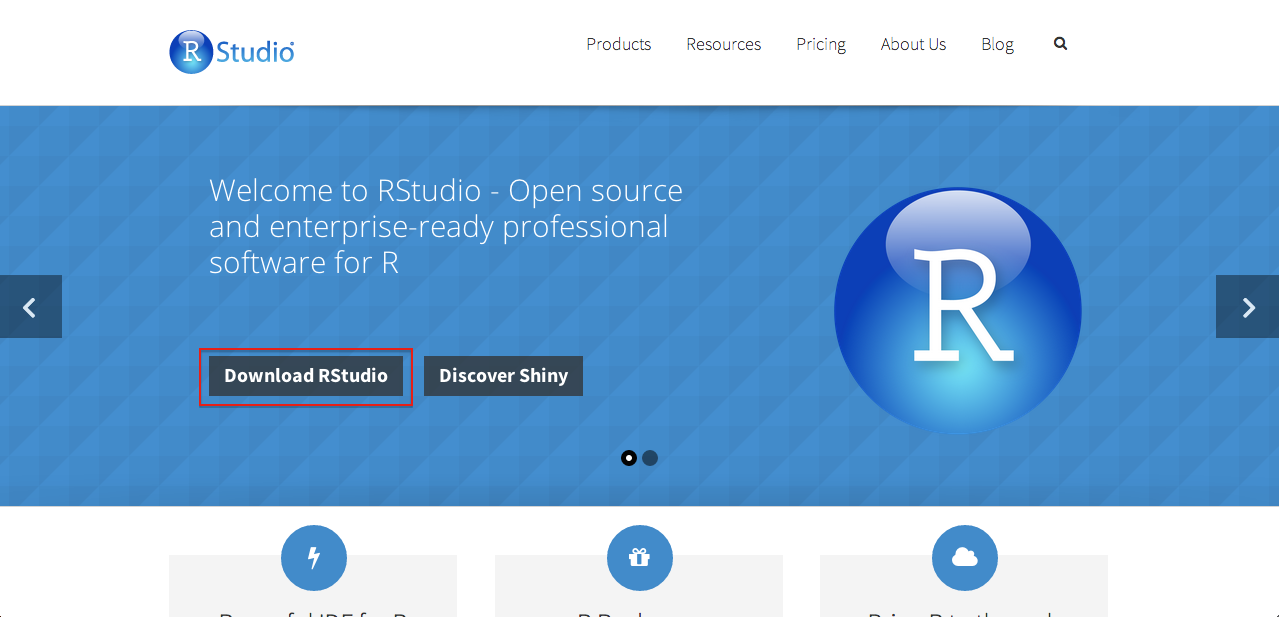Open the Resources menu
Screen dimensions: 1279x617
click(724, 44)
